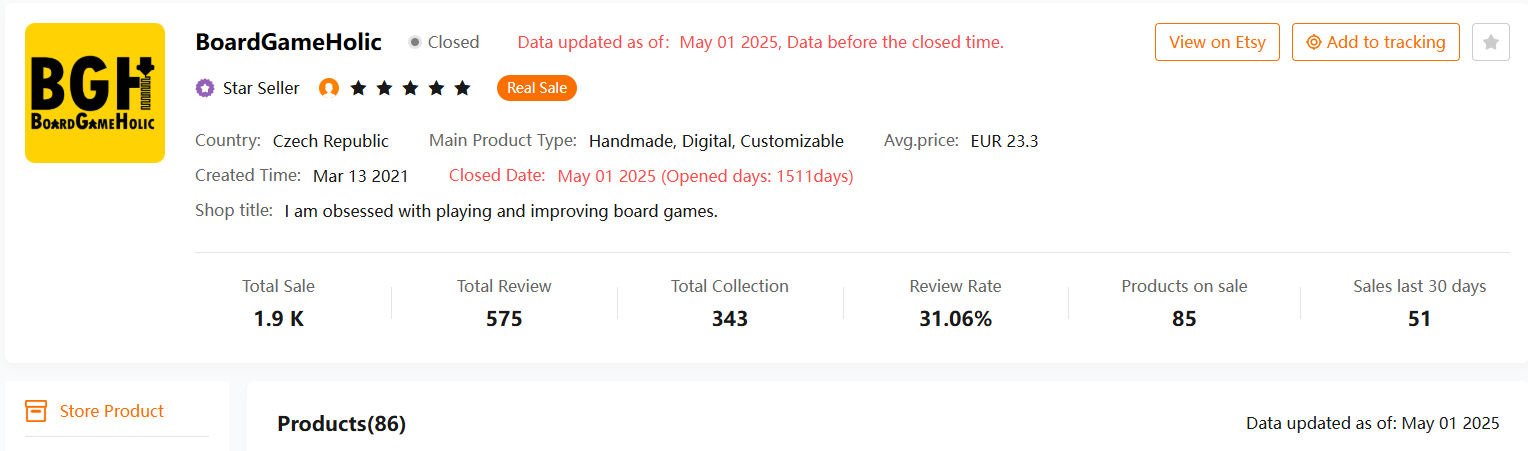Click the Review Rate 31.06% stat
Screen dimensions: 1528x451
(955, 303)
